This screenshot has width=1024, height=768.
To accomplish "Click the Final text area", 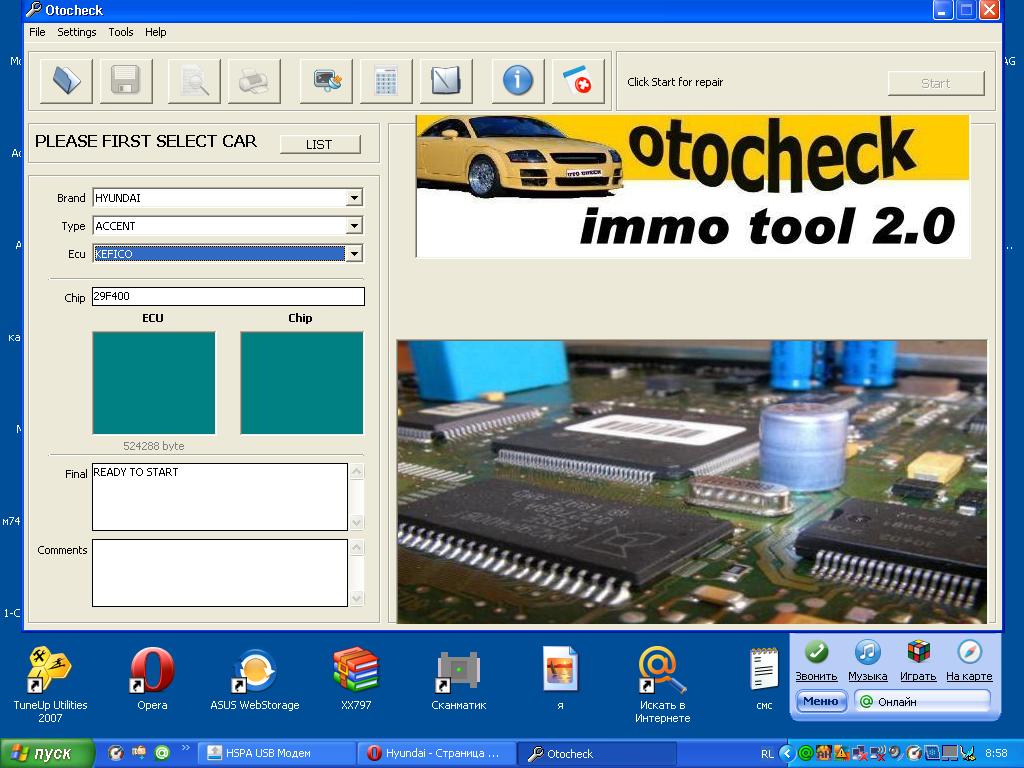I will click(x=219, y=497).
